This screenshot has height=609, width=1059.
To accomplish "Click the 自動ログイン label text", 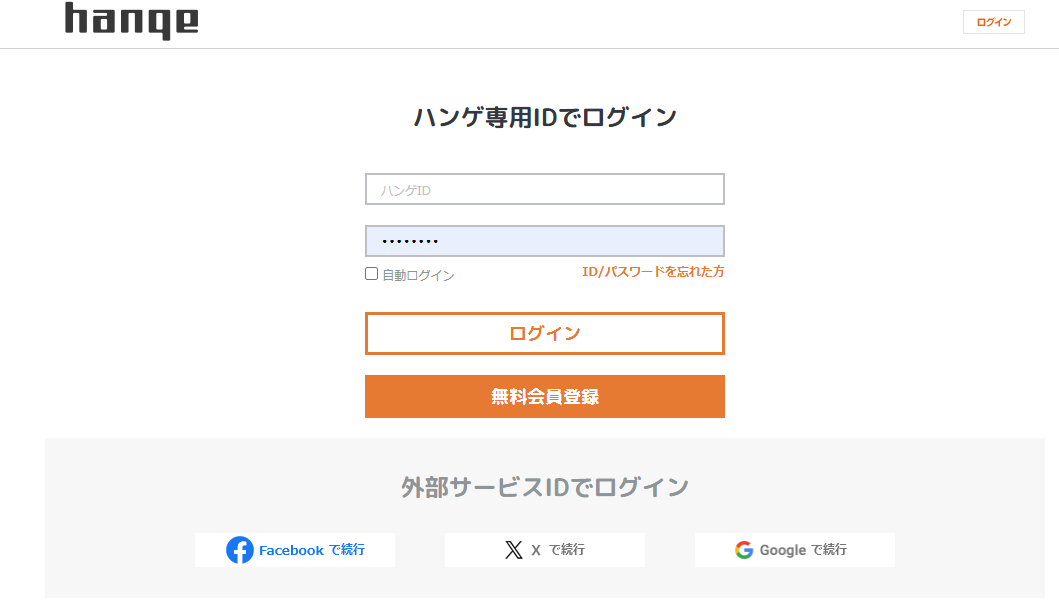I will [418, 275].
